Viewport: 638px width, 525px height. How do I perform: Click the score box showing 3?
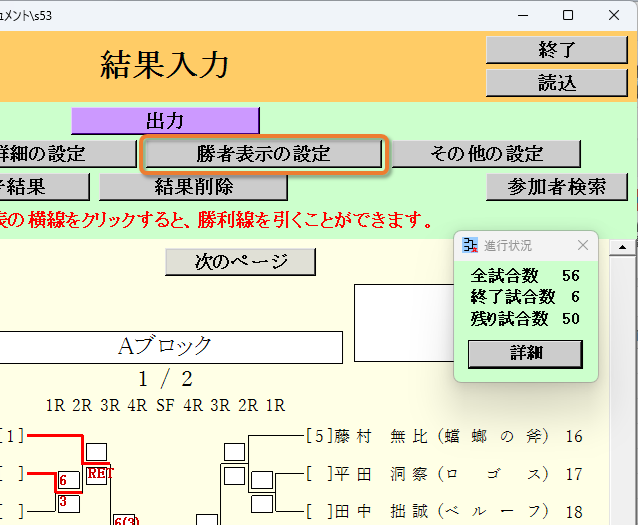(x=69, y=503)
